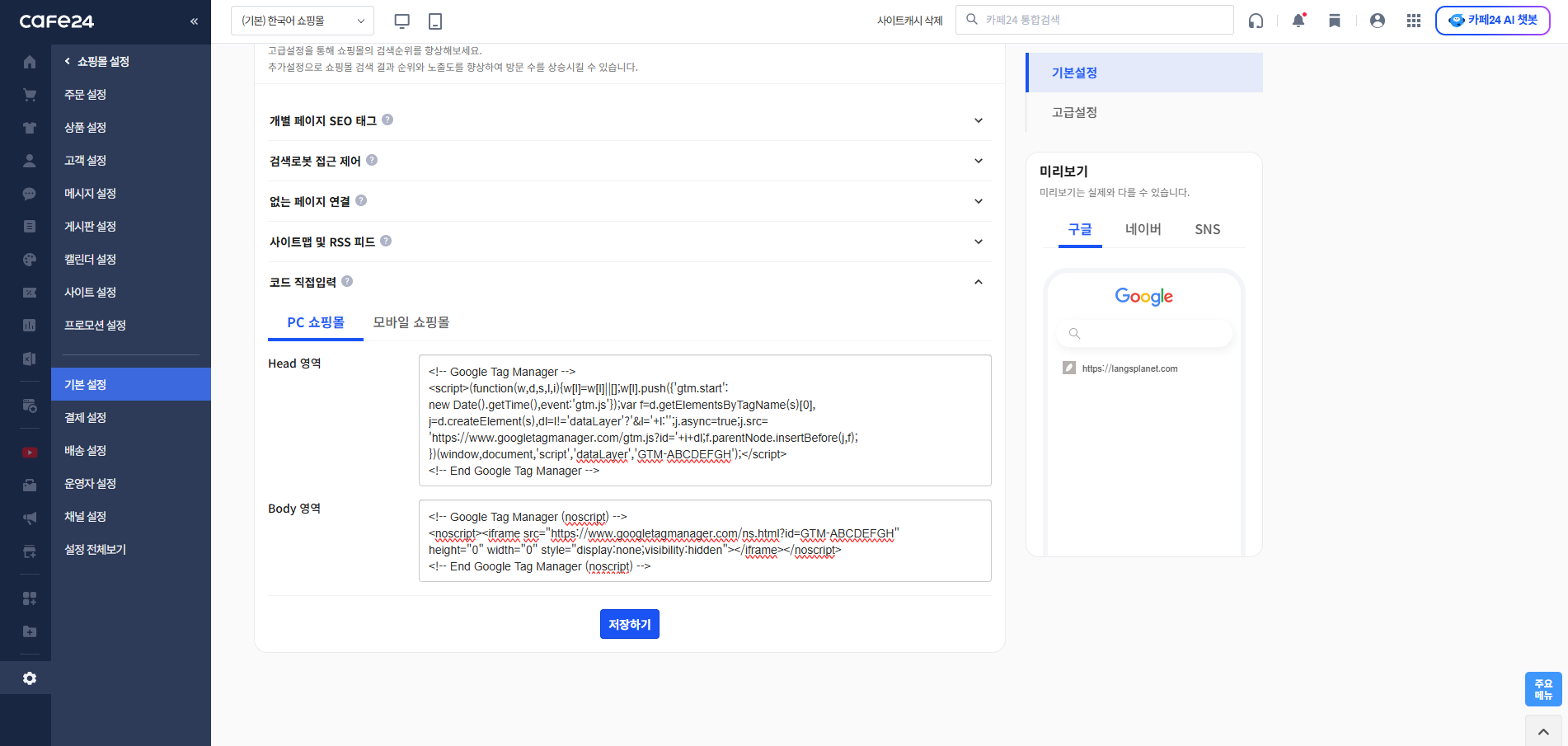This screenshot has height=746, width=1568.
Task: Click scroll-to-top arrow button
Action: click(1543, 731)
